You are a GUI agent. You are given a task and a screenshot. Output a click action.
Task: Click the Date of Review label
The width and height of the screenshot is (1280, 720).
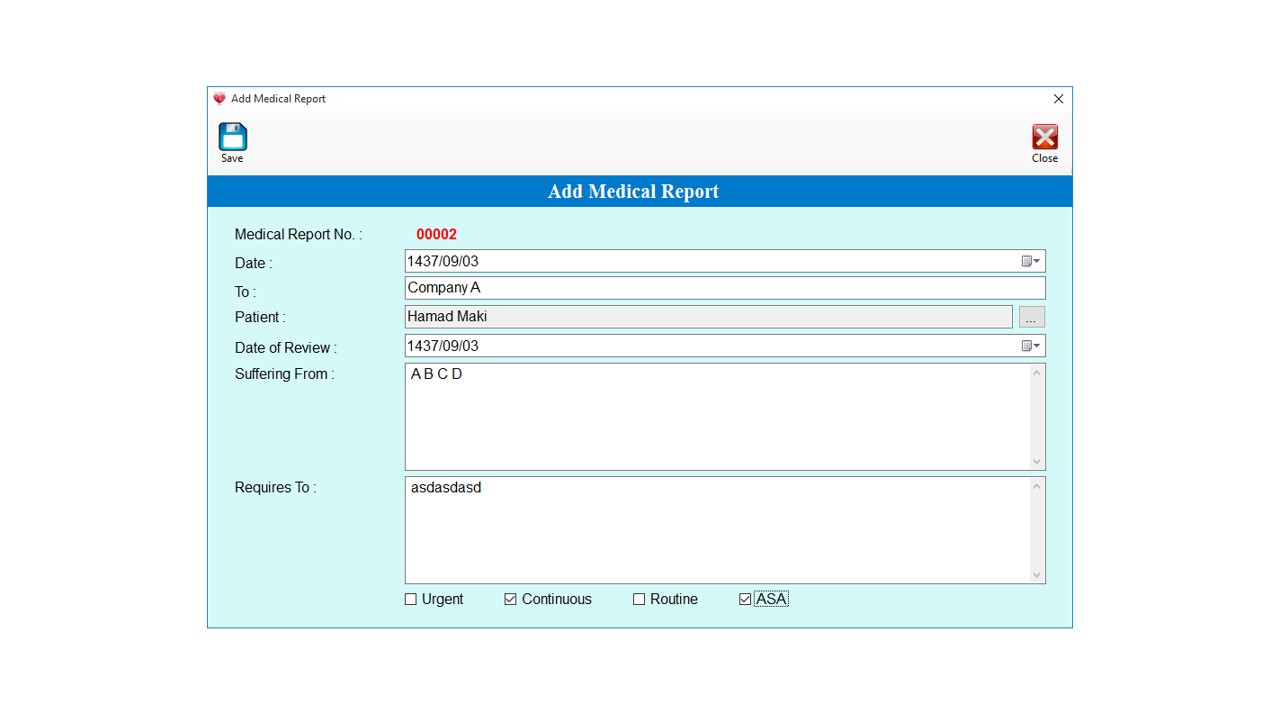tap(285, 348)
